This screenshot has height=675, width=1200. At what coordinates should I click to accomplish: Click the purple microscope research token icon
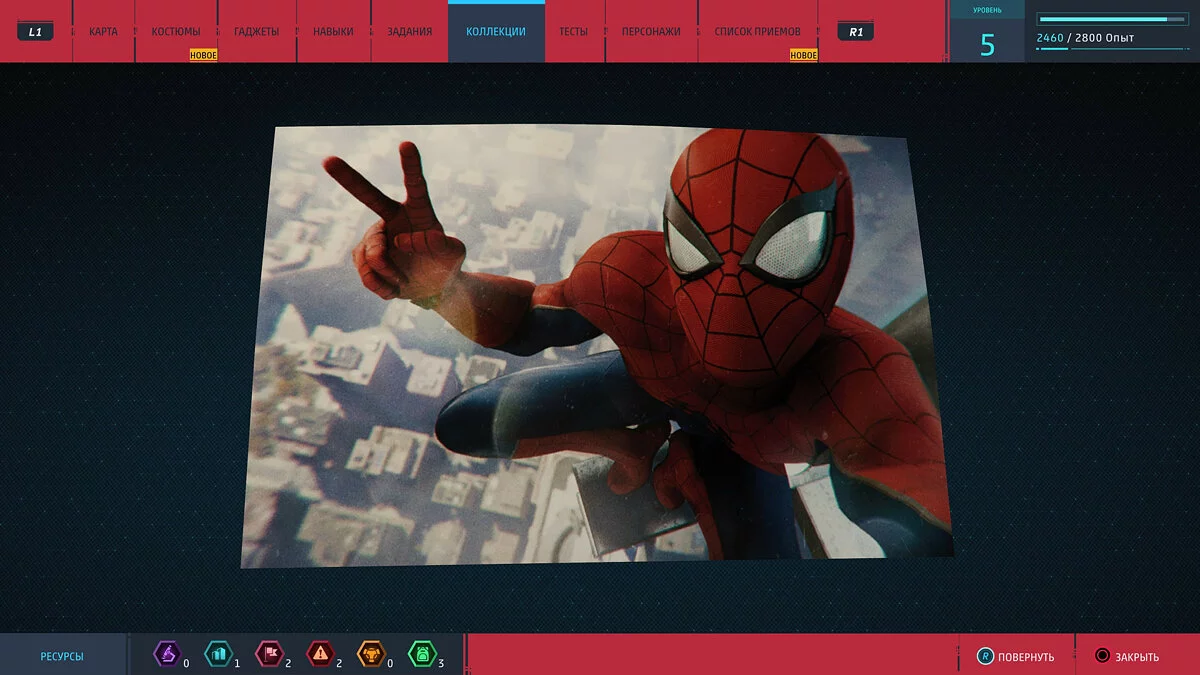(x=166, y=655)
